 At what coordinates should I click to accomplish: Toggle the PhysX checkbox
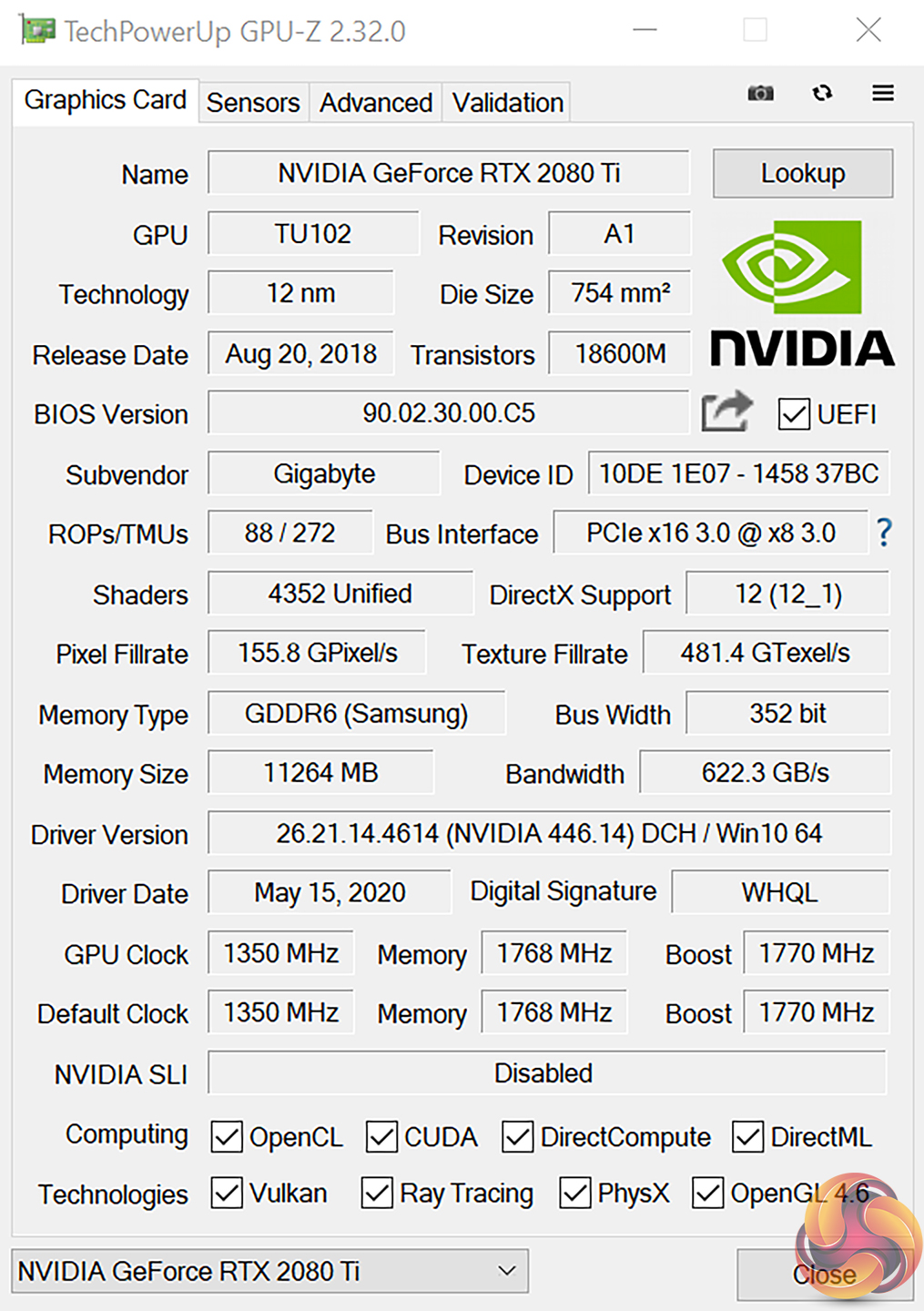pos(575,1193)
